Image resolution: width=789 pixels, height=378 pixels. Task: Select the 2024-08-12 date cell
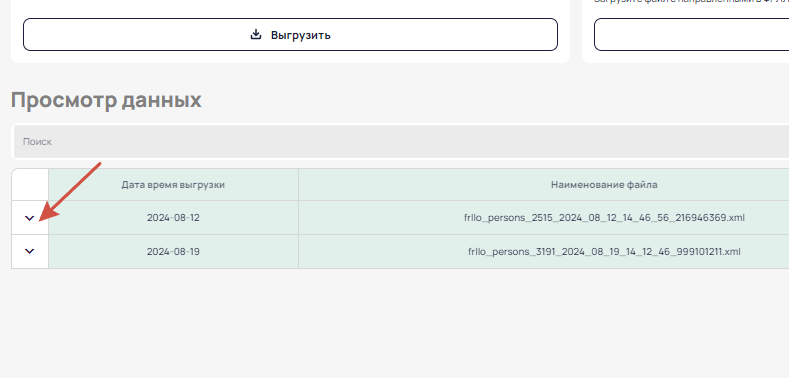[x=173, y=218]
